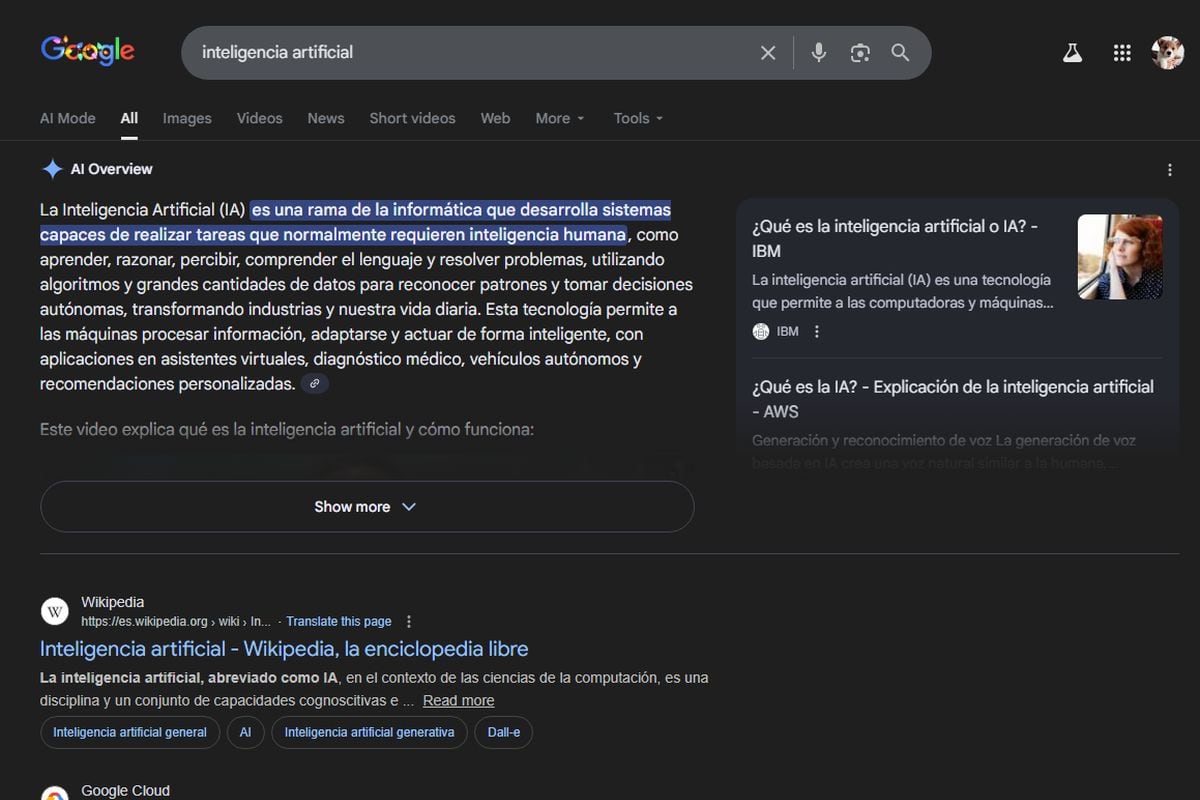Screen dimensions: 1200x800
Task: Open the link icon after the AI Overview text
Action: pos(315,383)
